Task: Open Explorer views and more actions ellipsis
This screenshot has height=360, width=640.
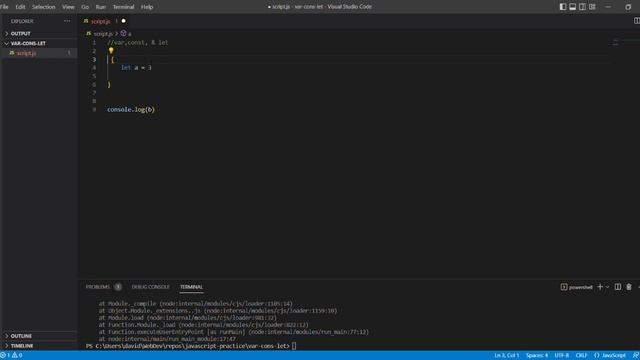Action: pyautogui.click(x=67, y=21)
